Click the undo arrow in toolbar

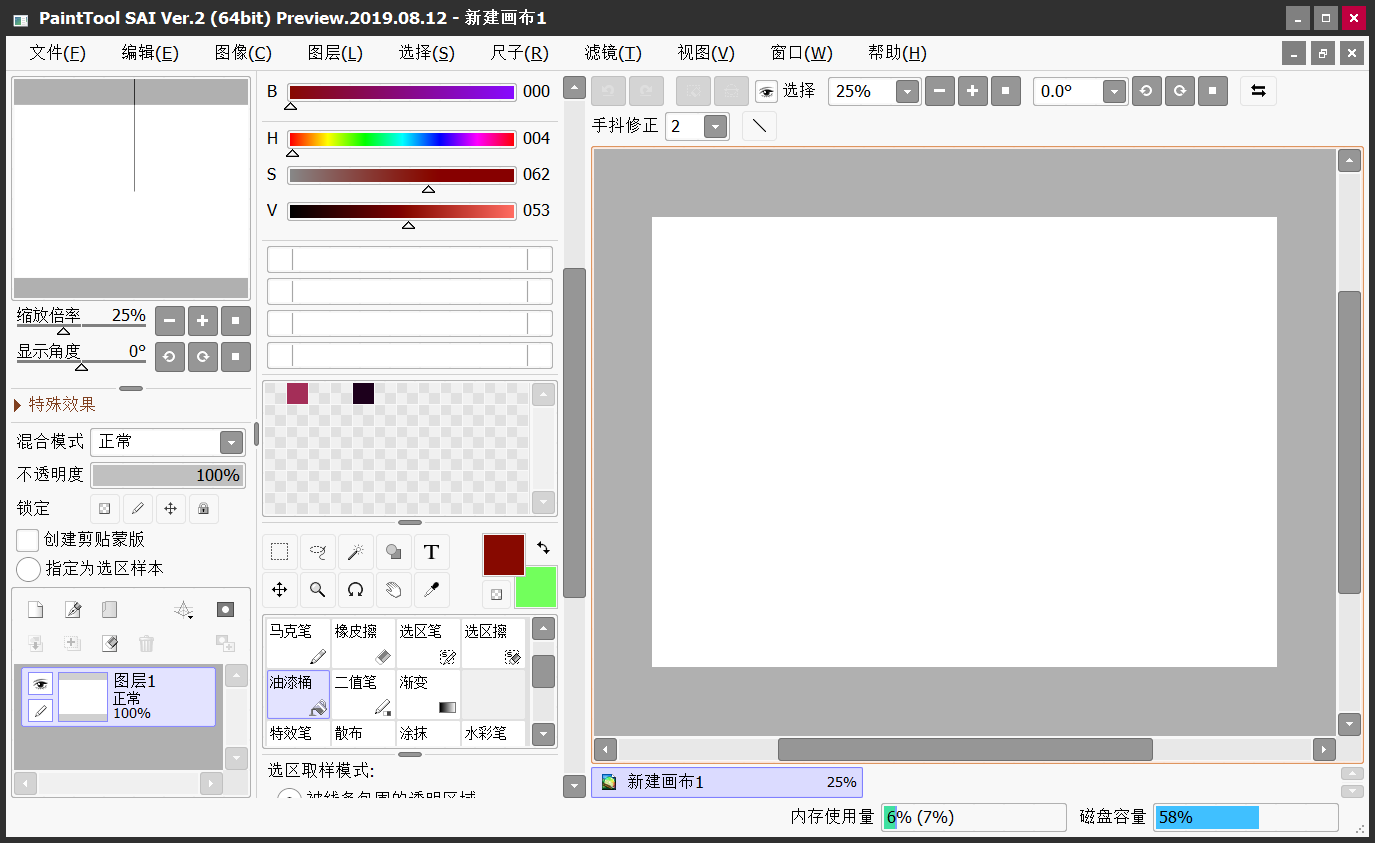tap(607, 91)
